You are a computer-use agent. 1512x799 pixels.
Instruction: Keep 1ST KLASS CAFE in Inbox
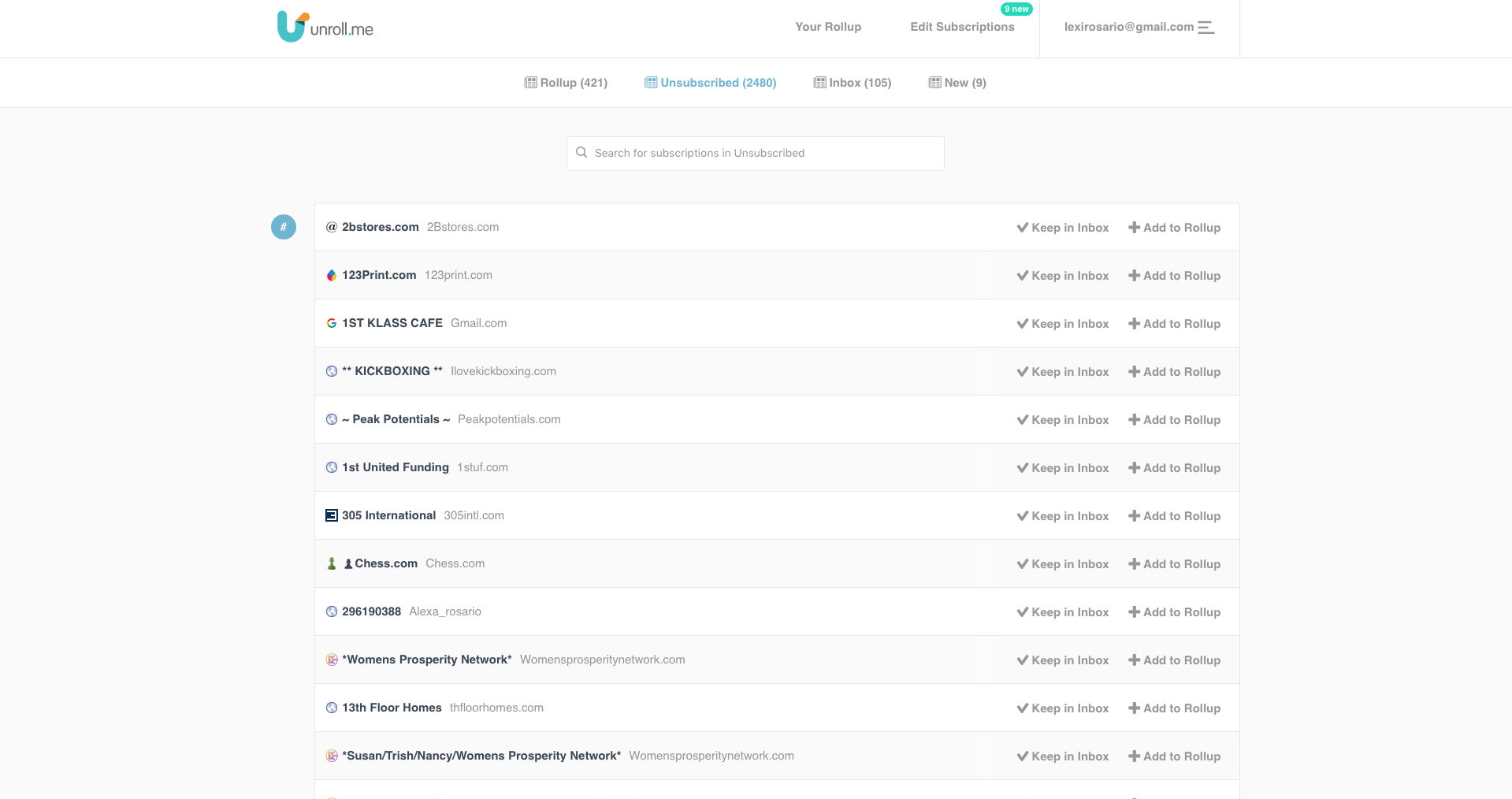1063,324
